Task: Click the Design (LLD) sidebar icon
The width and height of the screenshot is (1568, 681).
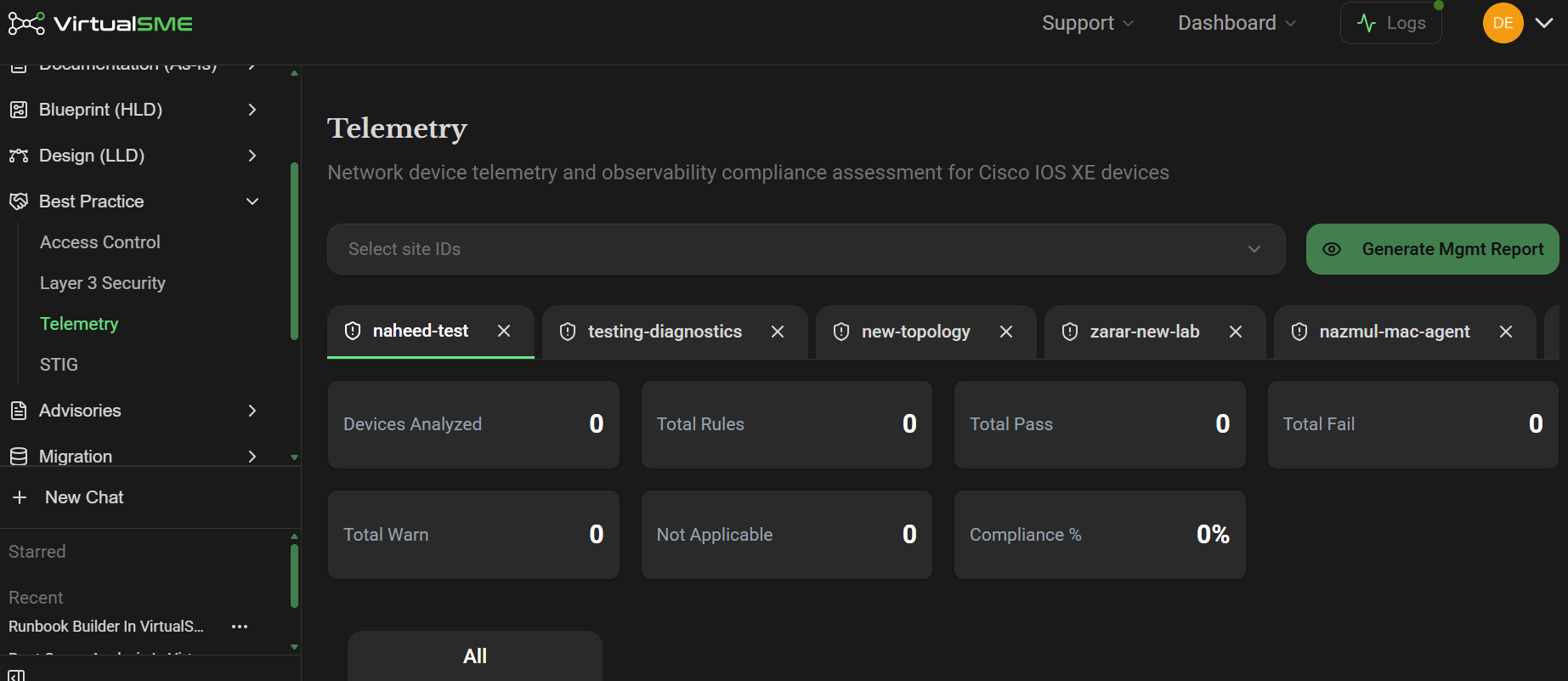Action: click(x=18, y=156)
